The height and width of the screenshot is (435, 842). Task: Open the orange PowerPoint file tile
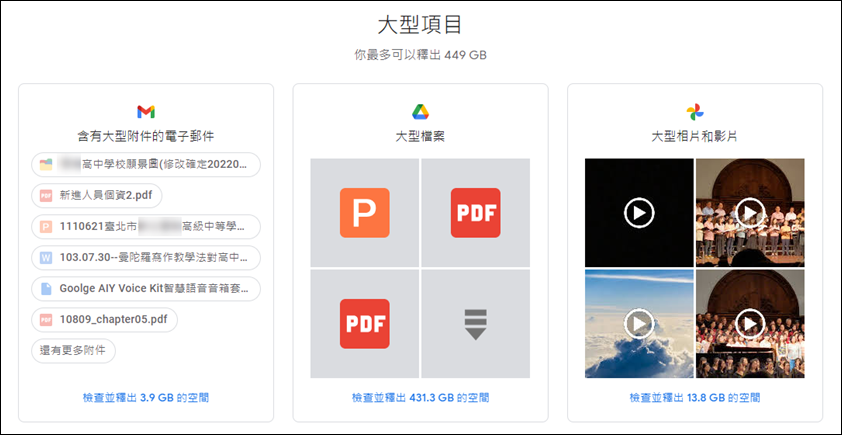[x=365, y=213]
